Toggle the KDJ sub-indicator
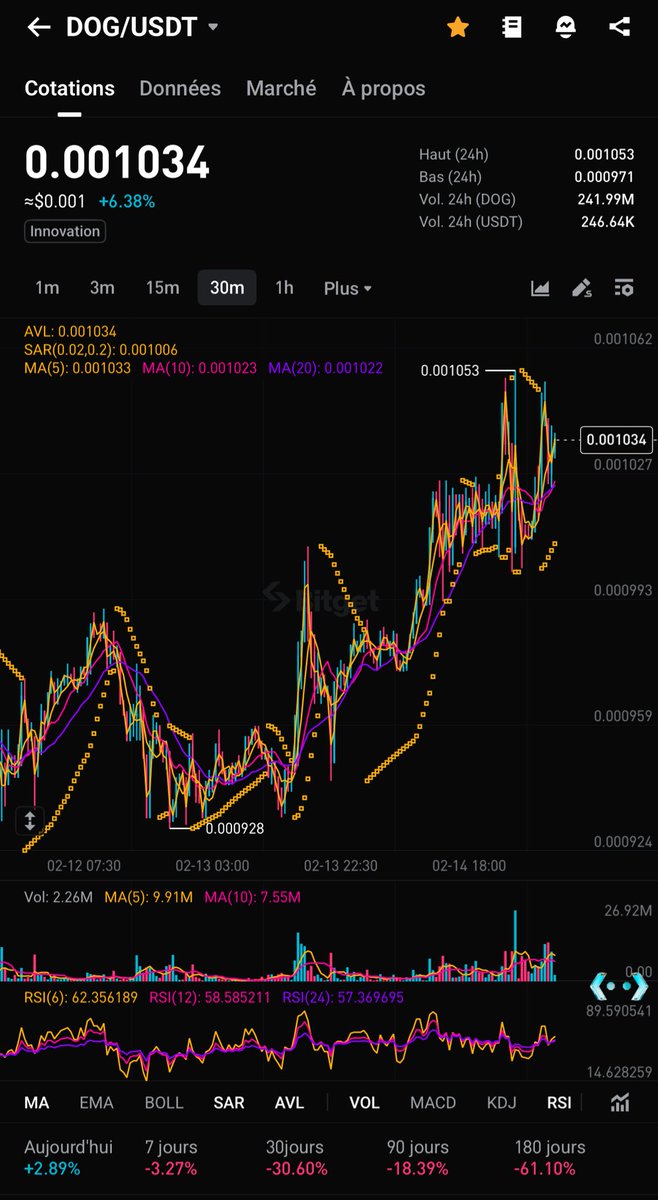 tap(502, 1102)
